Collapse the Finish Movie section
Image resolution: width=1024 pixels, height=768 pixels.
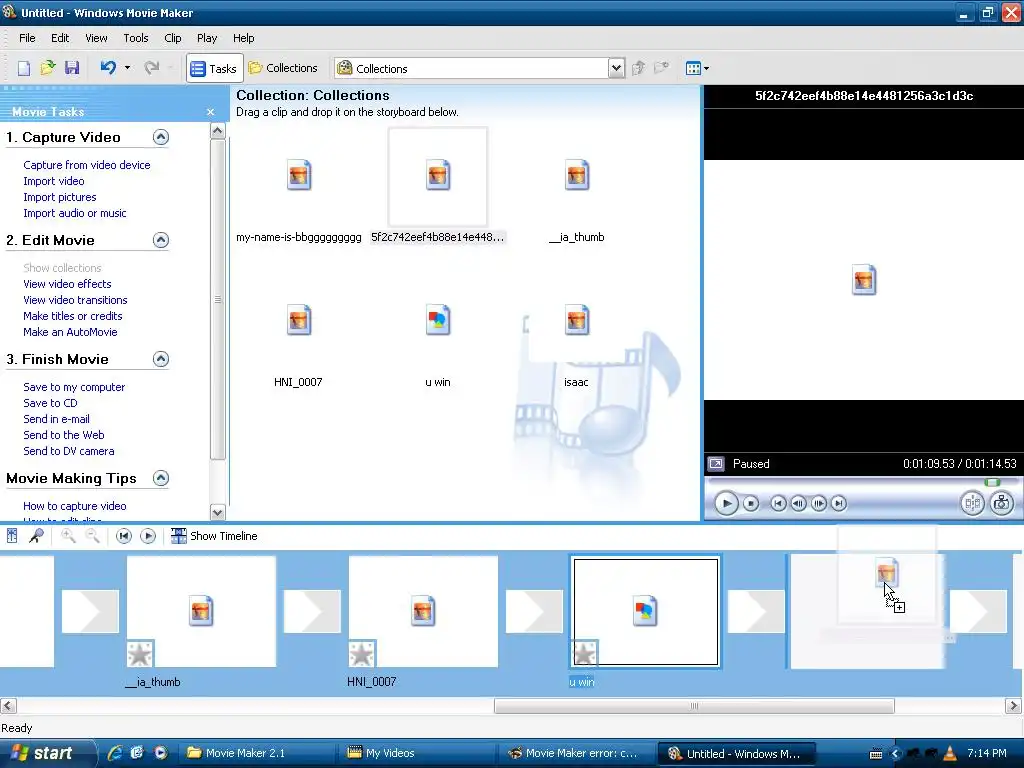pyautogui.click(x=161, y=359)
